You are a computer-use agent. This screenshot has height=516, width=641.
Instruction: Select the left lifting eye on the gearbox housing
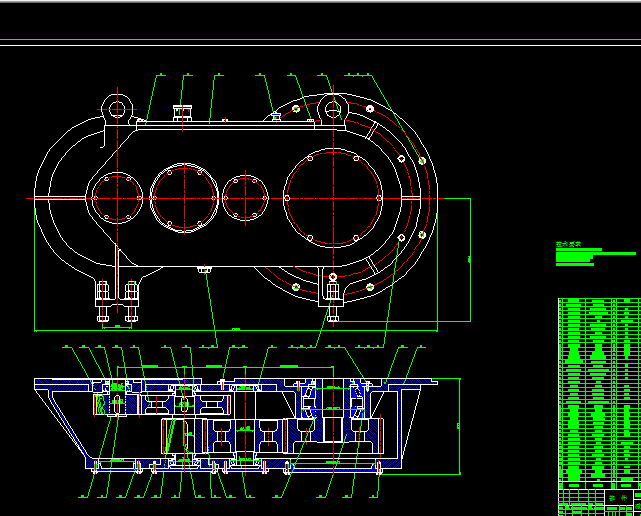click(x=117, y=109)
